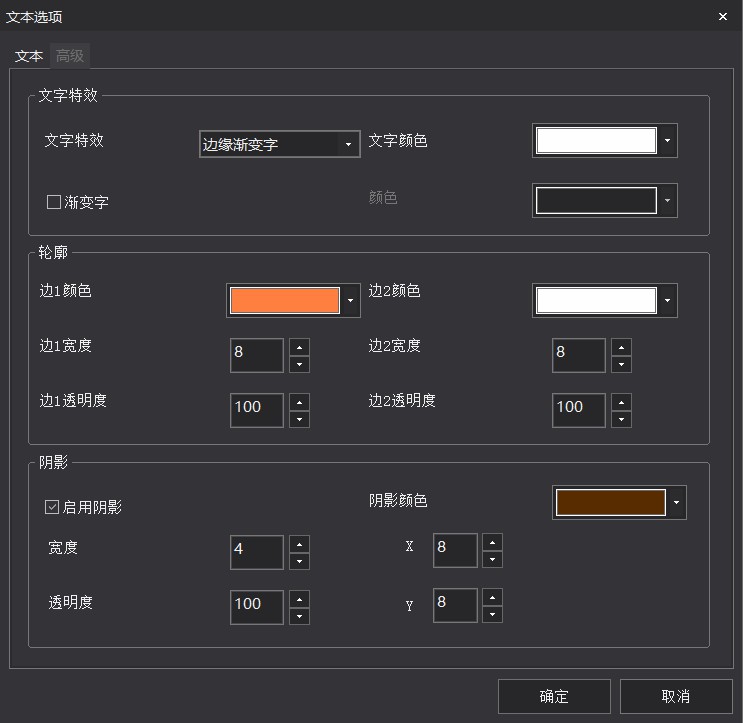The height and width of the screenshot is (723, 743).
Task: Decrease 边1透明度 value with down arrow
Action: [299, 419]
